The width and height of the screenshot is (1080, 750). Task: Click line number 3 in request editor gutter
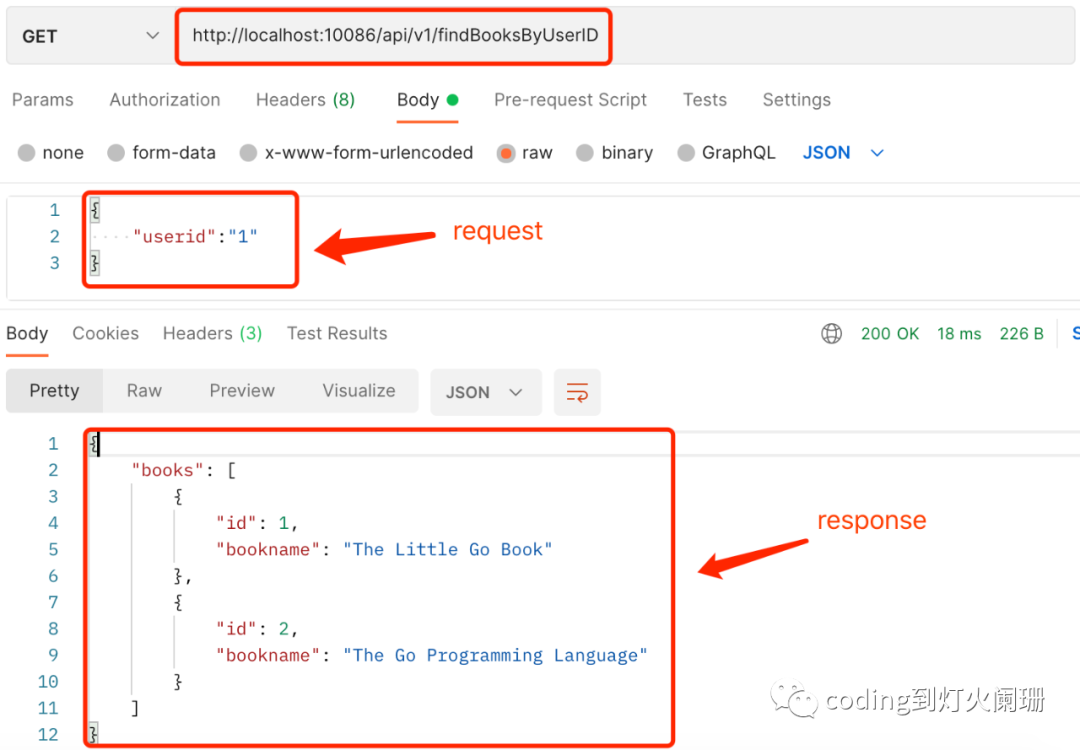point(54,263)
